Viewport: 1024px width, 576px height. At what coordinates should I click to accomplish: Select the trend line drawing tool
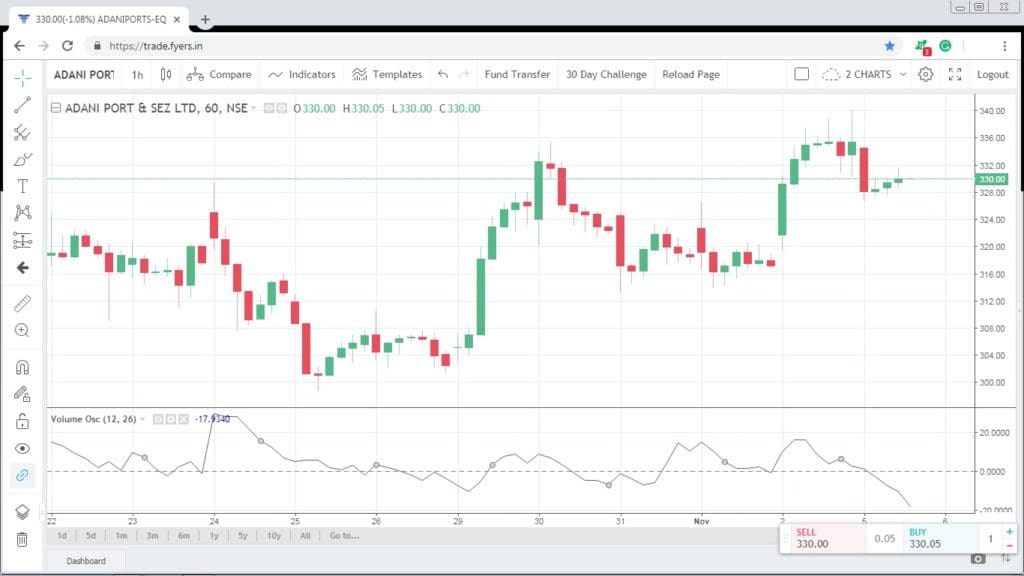click(x=22, y=103)
